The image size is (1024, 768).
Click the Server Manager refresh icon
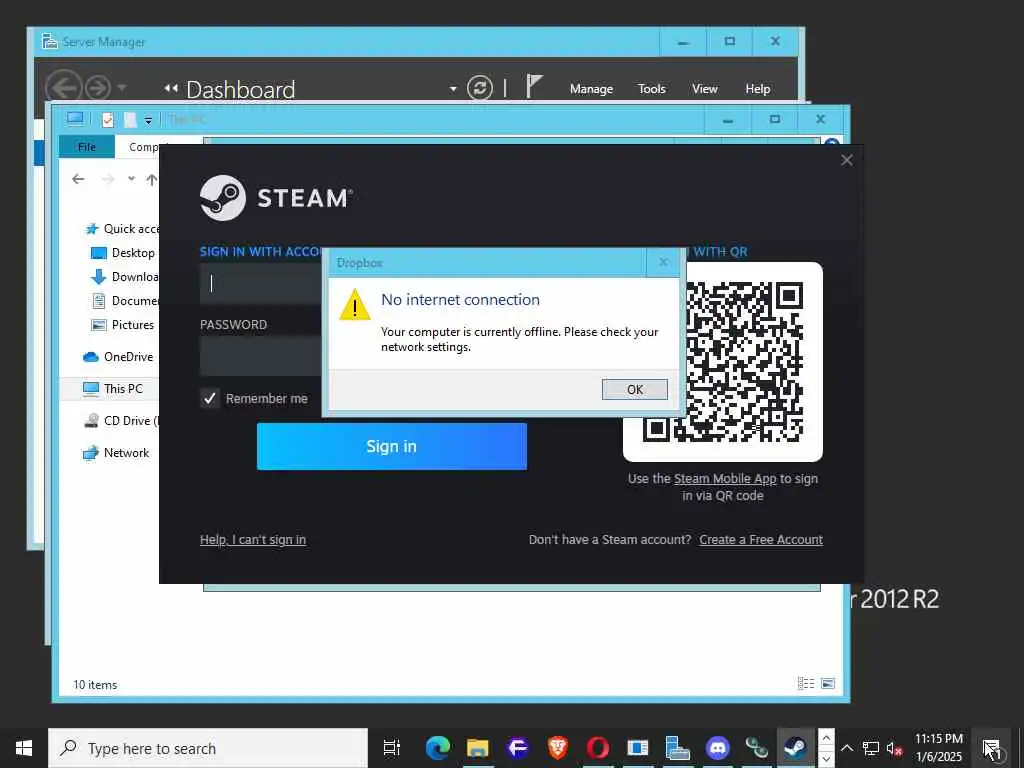479,88
